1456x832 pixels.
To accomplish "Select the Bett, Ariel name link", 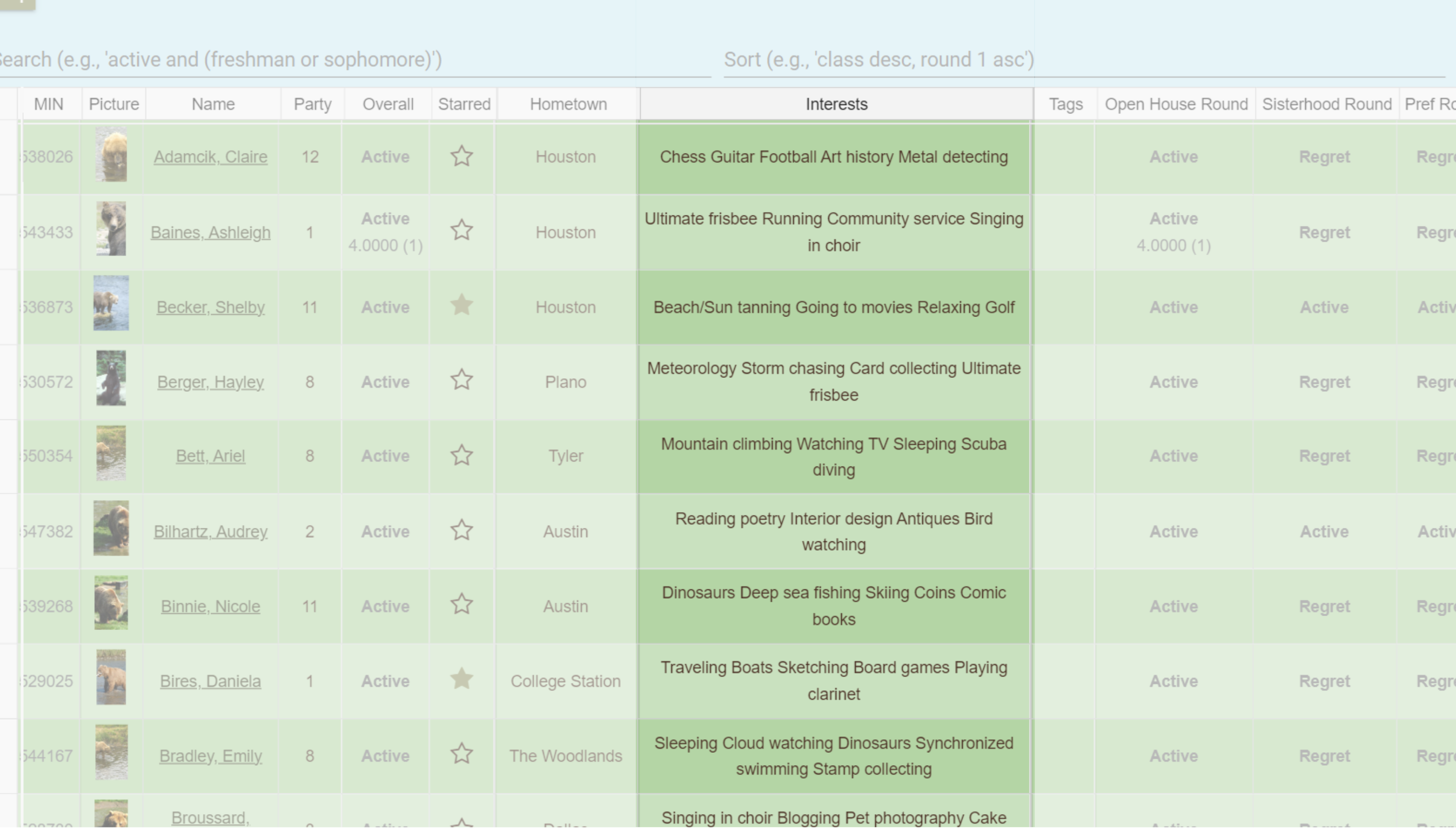I will pos(210,456).
